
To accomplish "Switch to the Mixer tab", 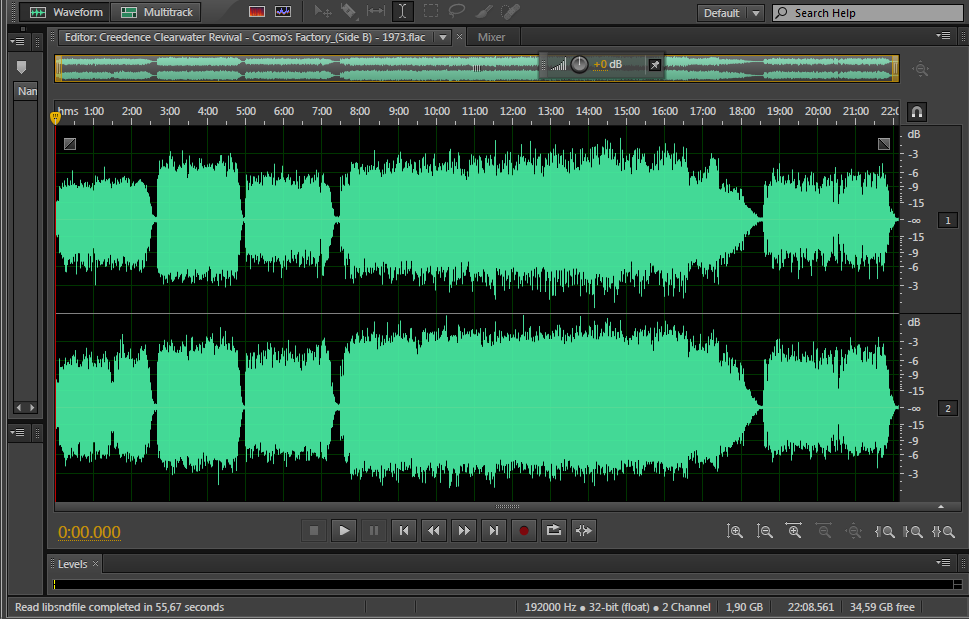I will 491,37.
